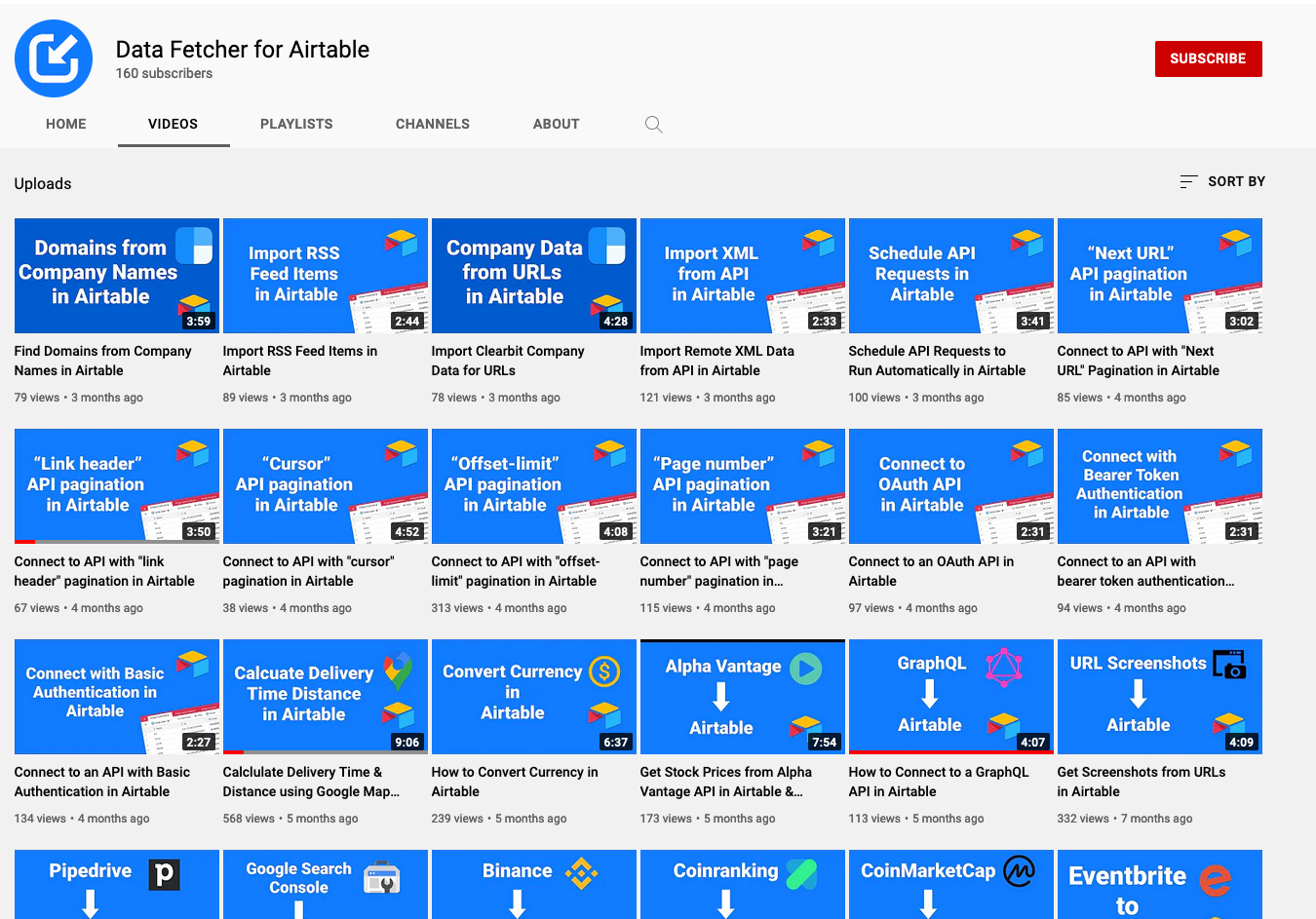Click the "Data Fetcher for Airtable" channel name
1316x919 pixels.
pos(243,50)
